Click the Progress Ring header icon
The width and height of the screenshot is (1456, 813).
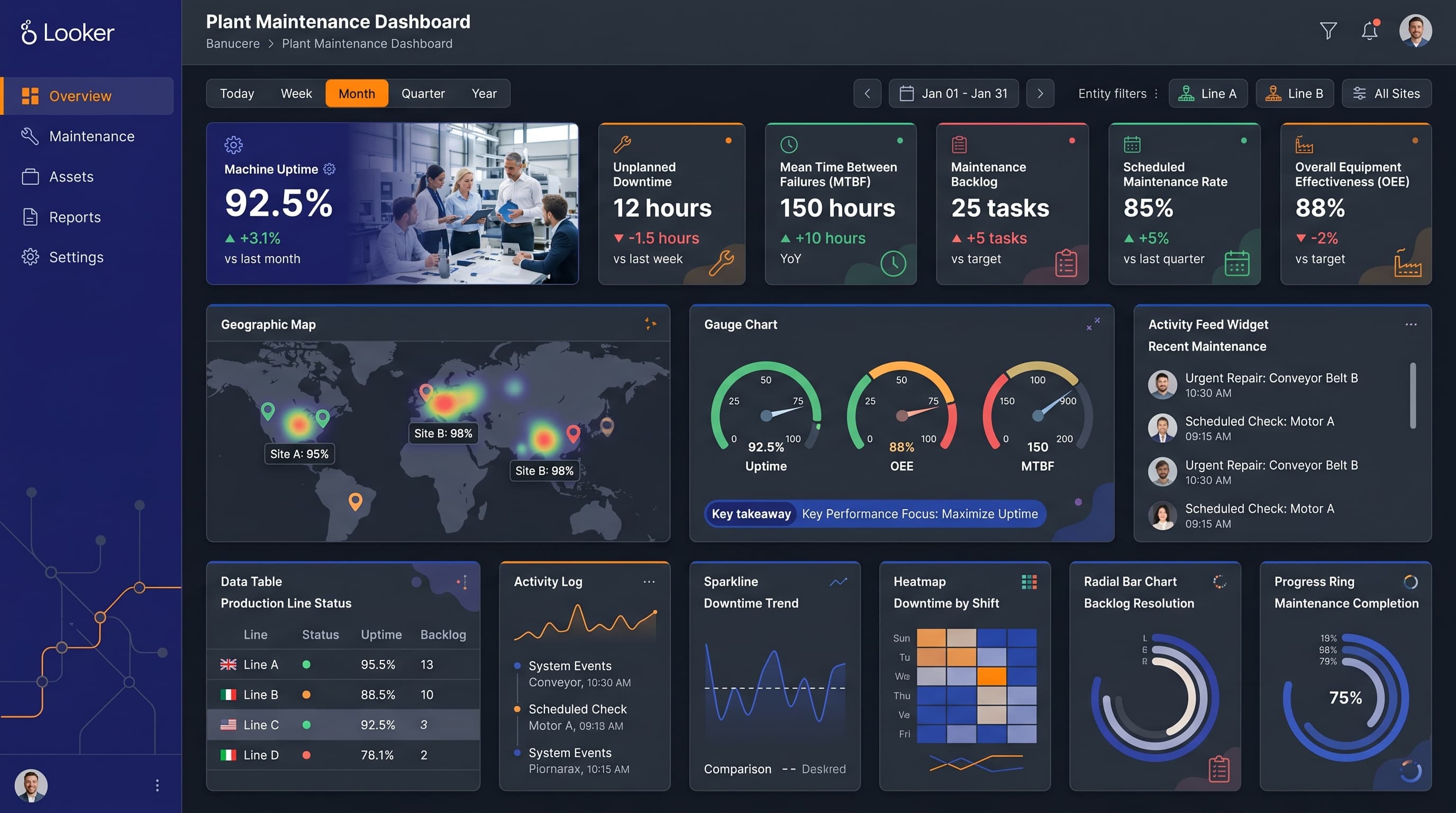point(1410,582)
